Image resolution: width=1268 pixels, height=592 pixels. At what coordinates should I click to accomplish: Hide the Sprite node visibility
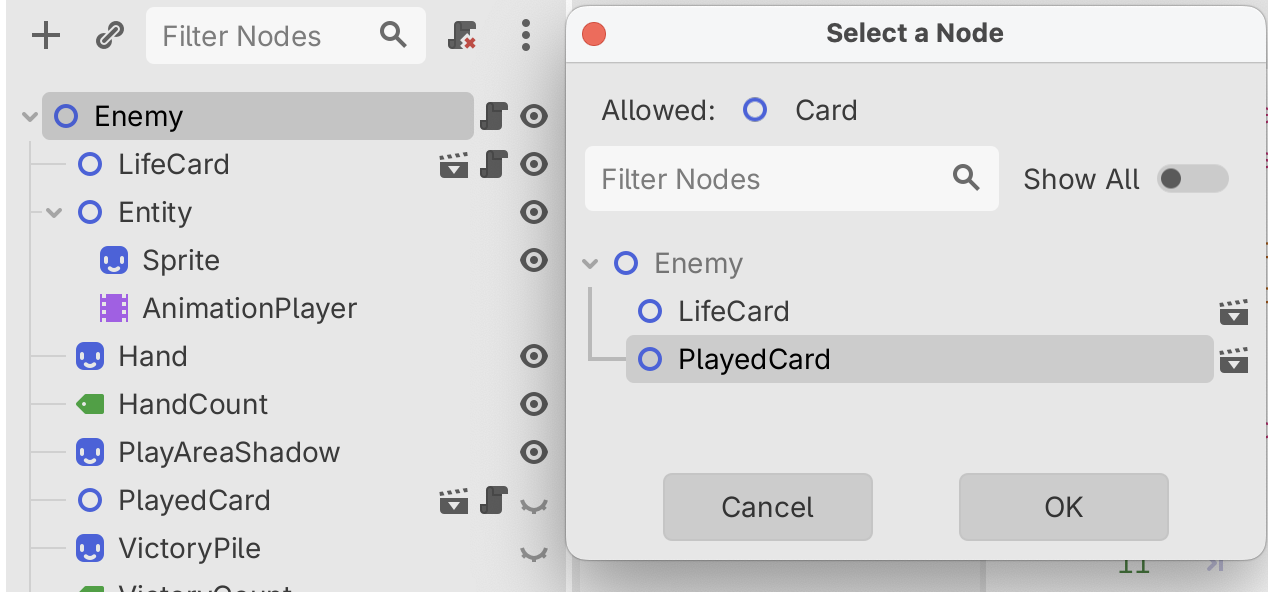[x=535, y=261]
